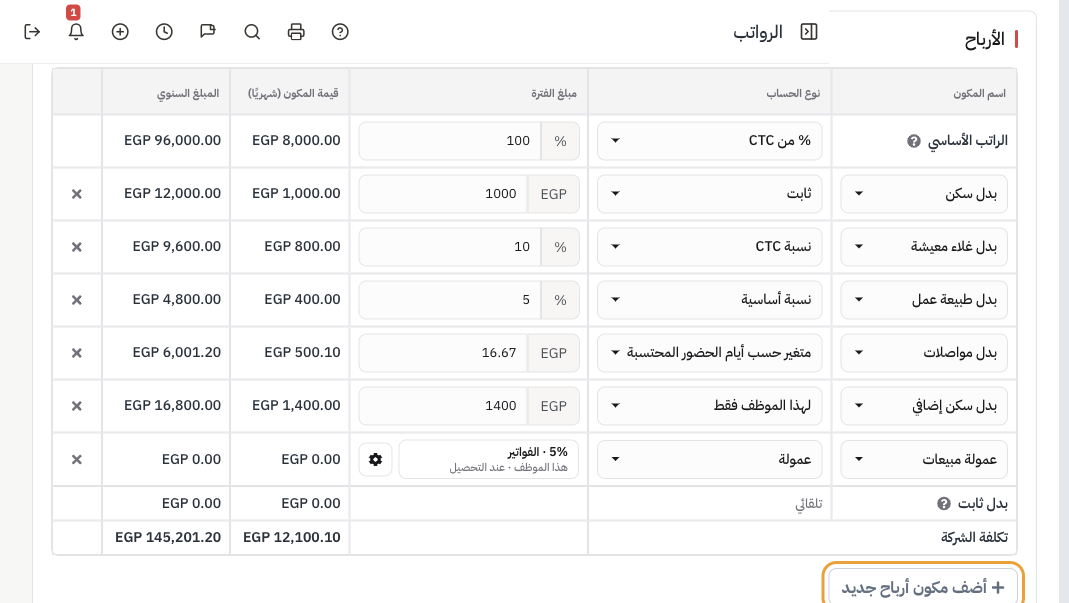Viewport: 1069px width, 603px height.
Task: Remove the بدل غلاء معيشة row
Action: 77,247
